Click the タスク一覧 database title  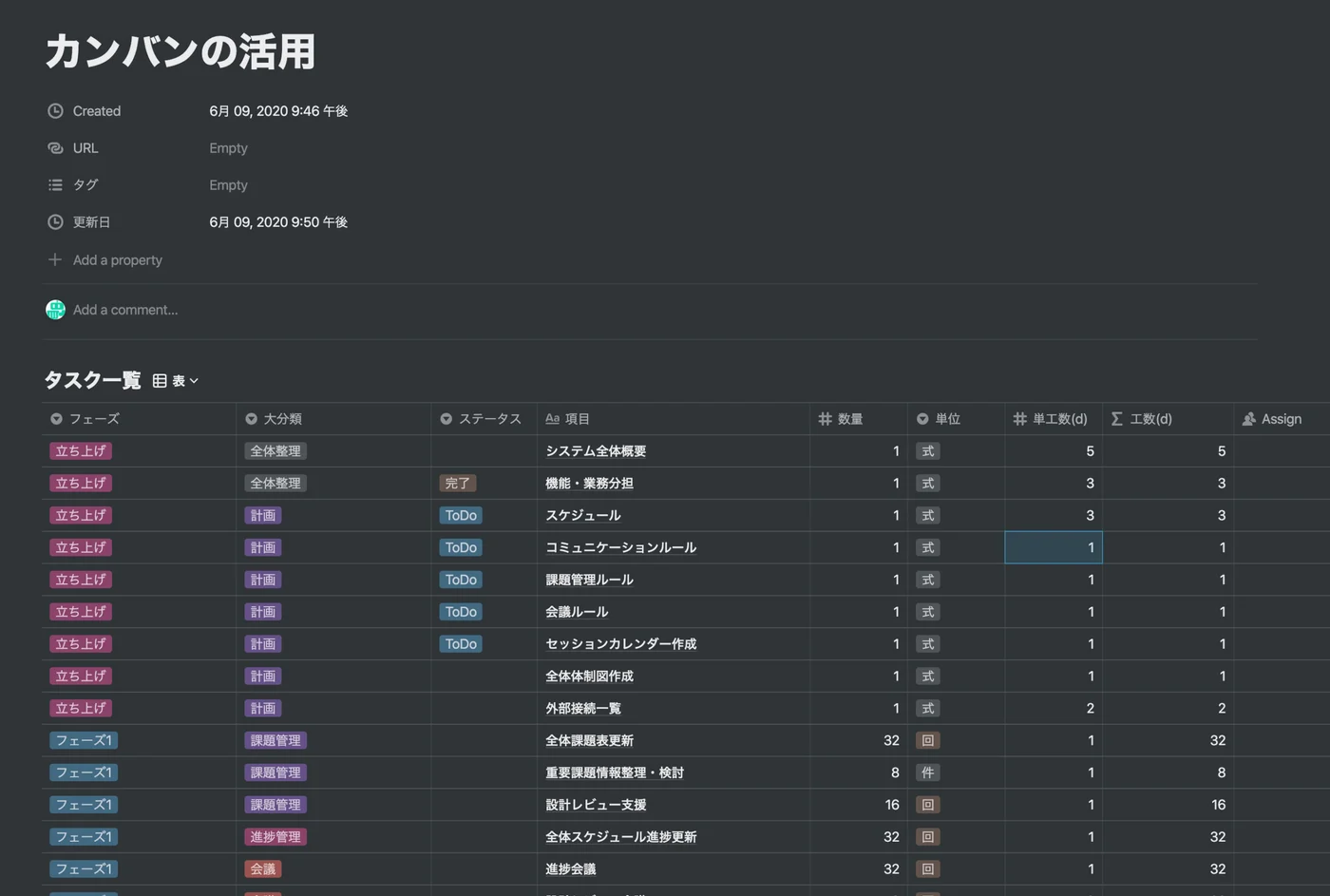point(92,380)
